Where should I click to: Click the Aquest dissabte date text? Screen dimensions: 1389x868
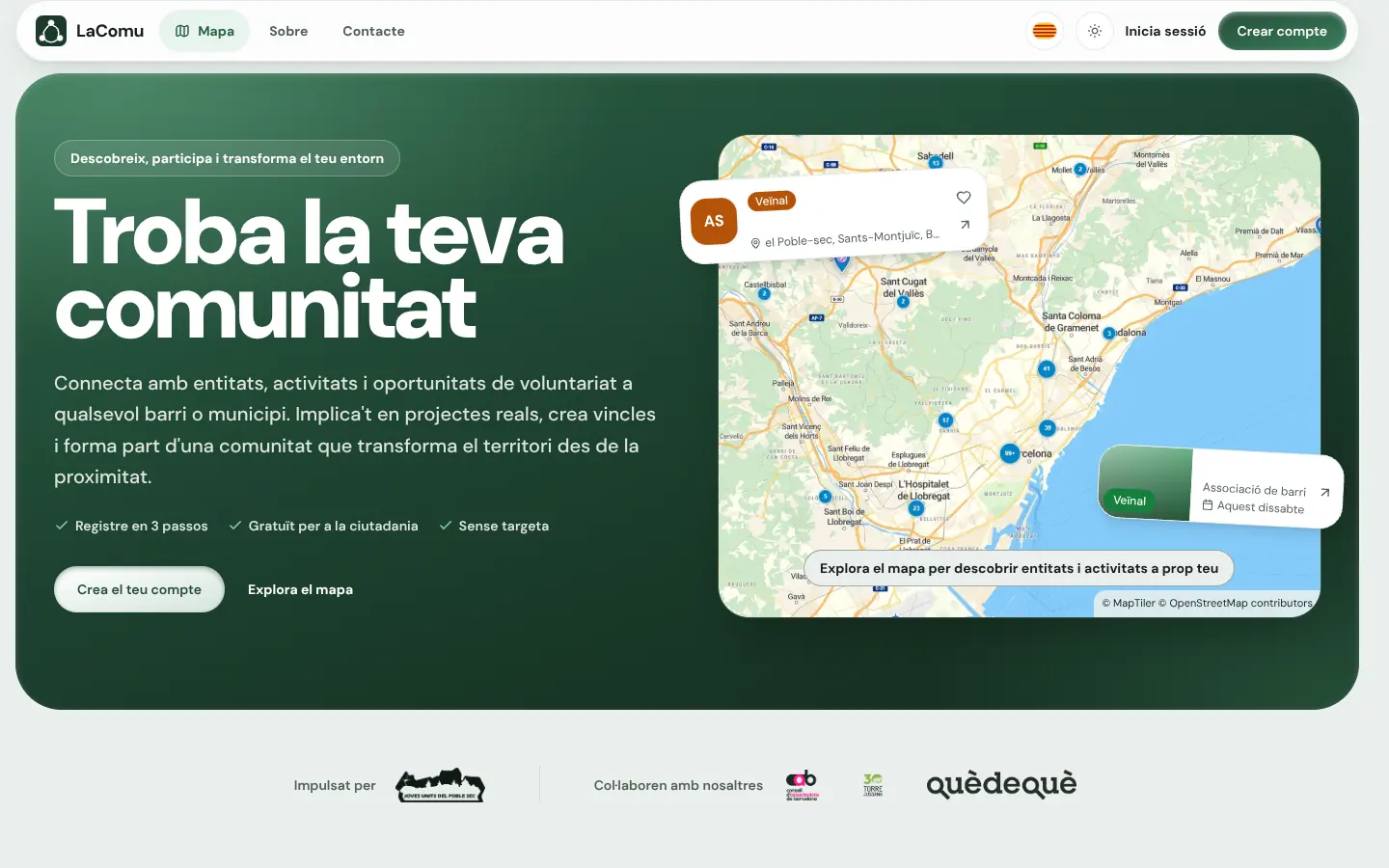pyautogui.click(x=1260, y=507)
